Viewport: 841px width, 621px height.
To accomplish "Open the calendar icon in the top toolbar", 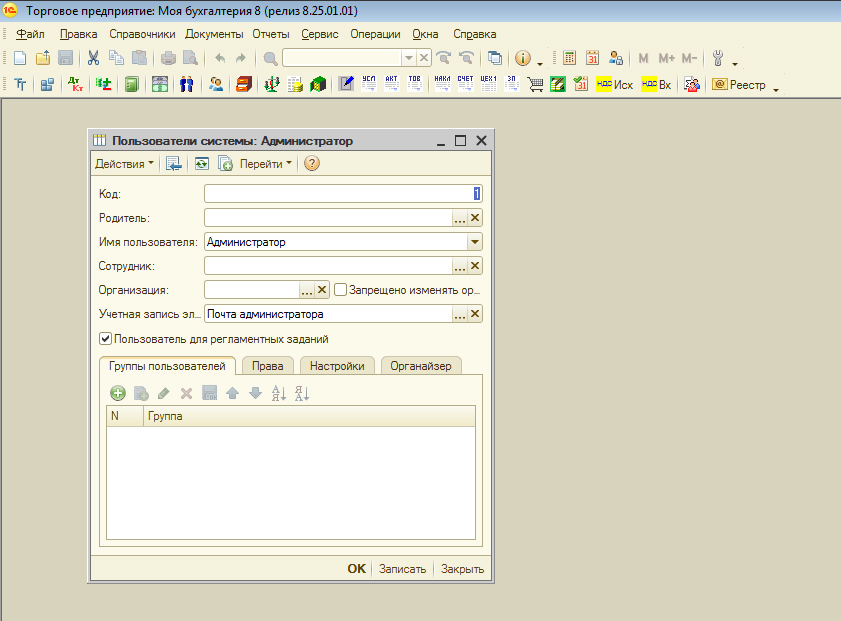I will 593,58.
